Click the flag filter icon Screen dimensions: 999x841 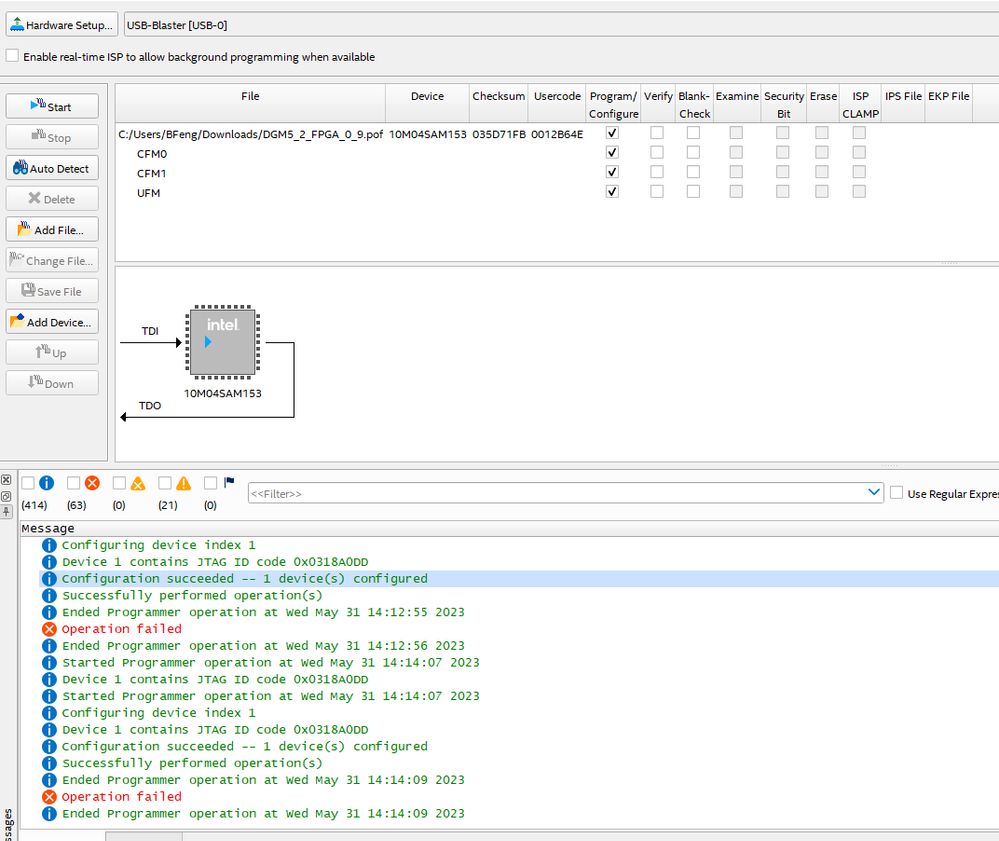coord(229,482)
